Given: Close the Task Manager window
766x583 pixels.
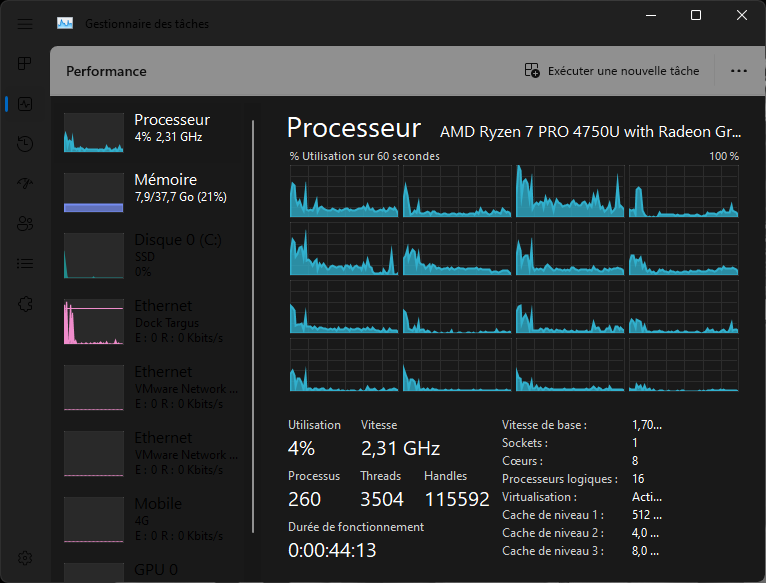Looking at the screenshot, I should click(x=742, y=16).
